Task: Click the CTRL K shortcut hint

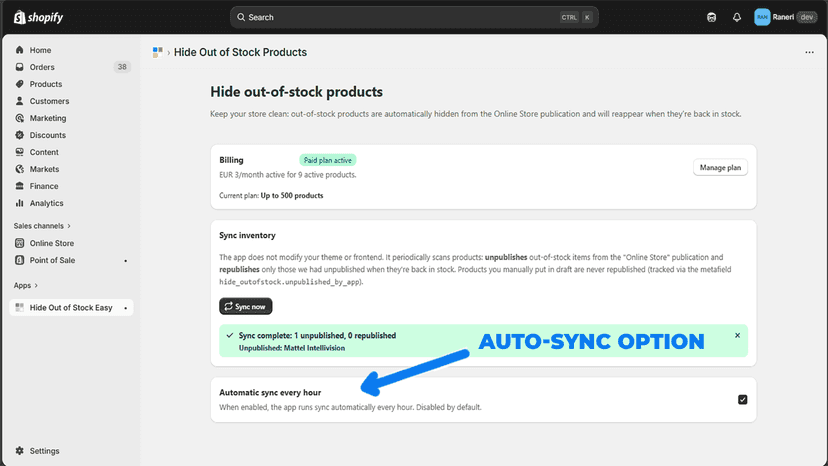Action: coord(576,17)
